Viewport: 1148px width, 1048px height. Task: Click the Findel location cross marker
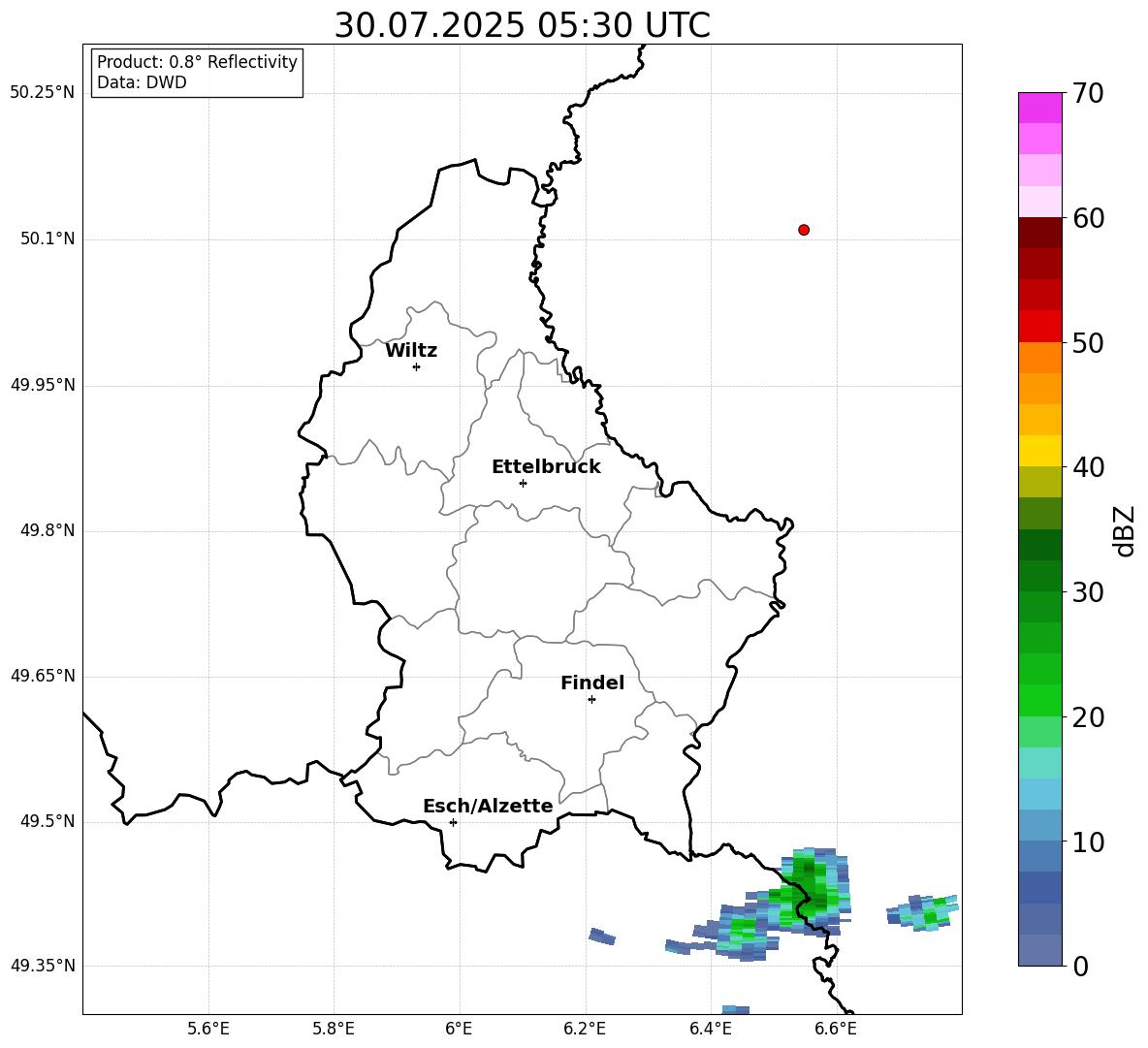(591, 700)
